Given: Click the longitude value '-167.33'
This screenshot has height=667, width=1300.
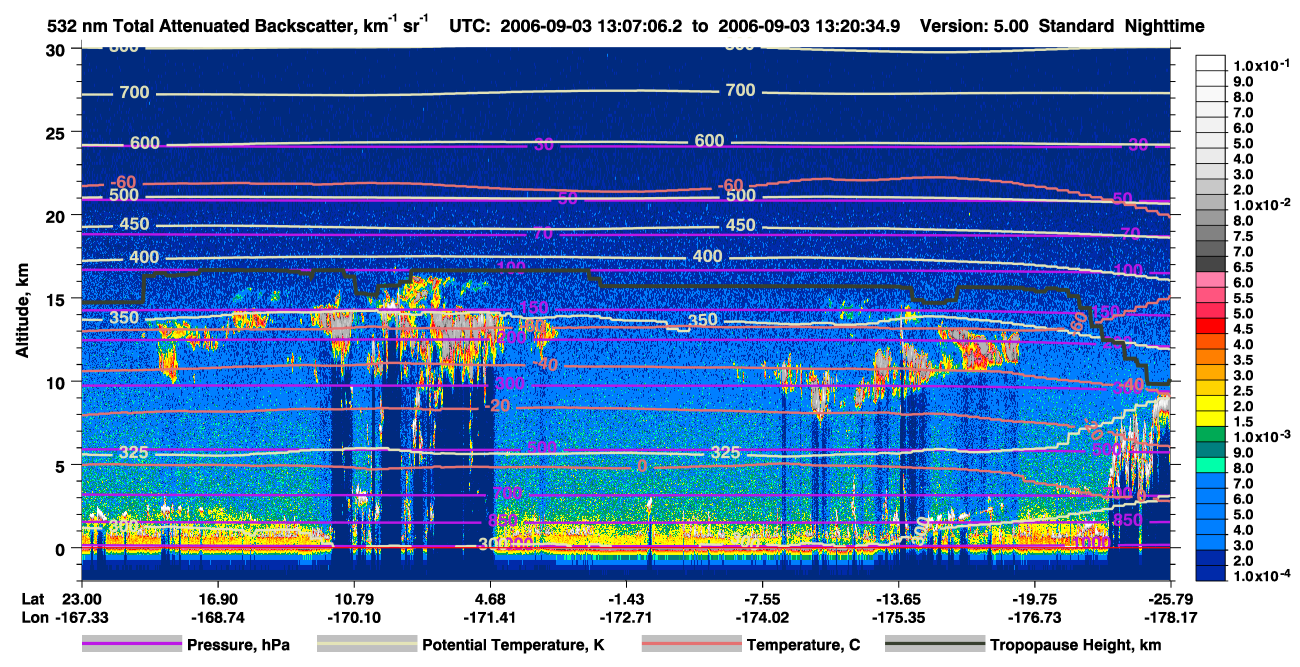Looking at the screenshot, I should (x=80, y=618).
